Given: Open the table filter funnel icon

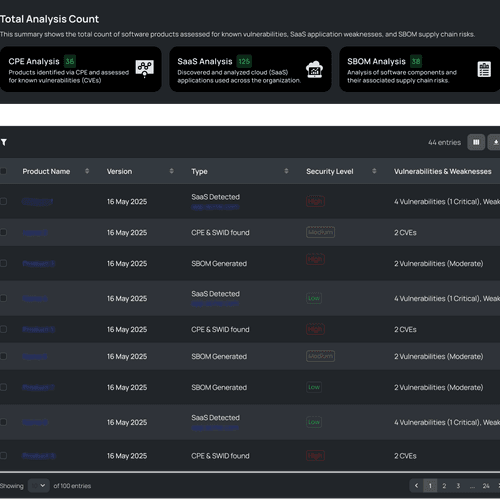Looking at the screenshot, I should pyautogui.click(x=4, y=142).
